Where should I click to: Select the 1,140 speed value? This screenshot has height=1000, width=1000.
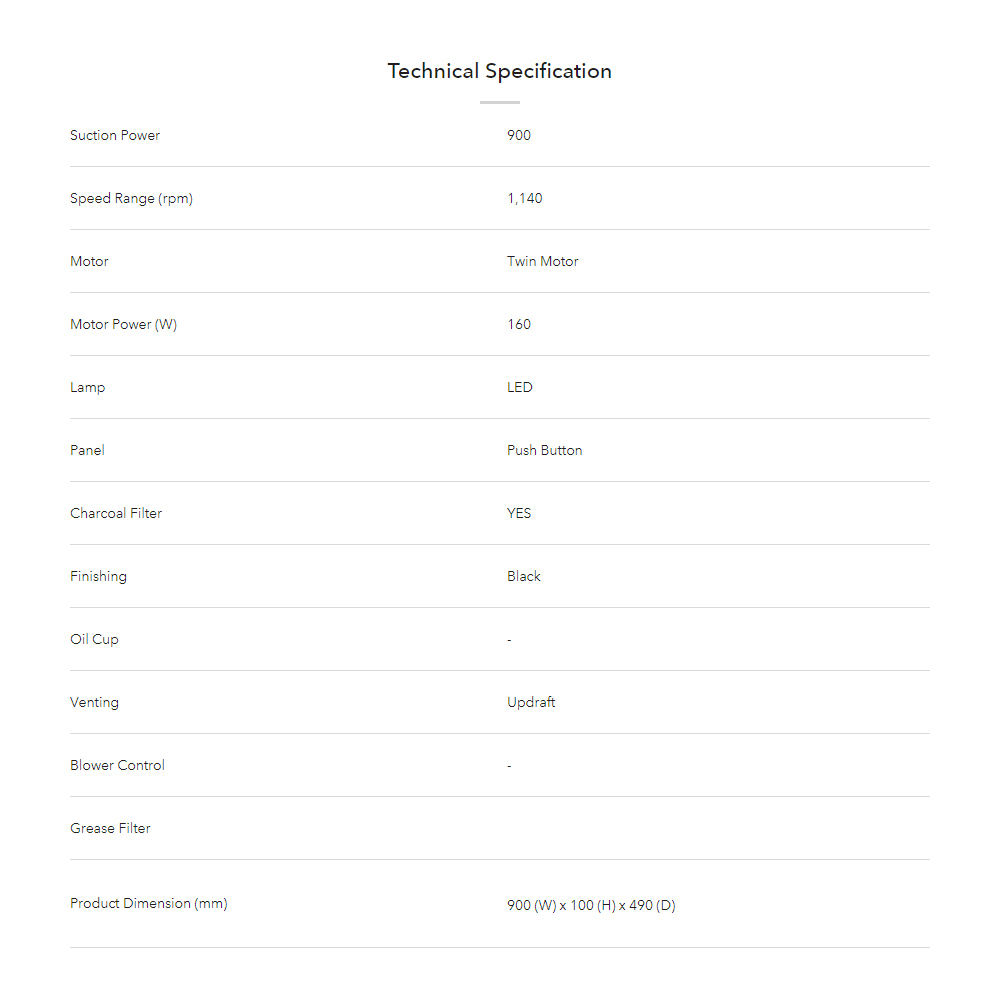[x=525, y=198]
